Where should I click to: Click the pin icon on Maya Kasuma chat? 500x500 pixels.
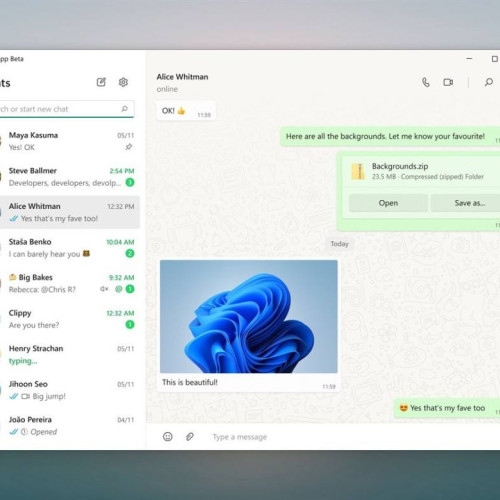tap(129, 147)
